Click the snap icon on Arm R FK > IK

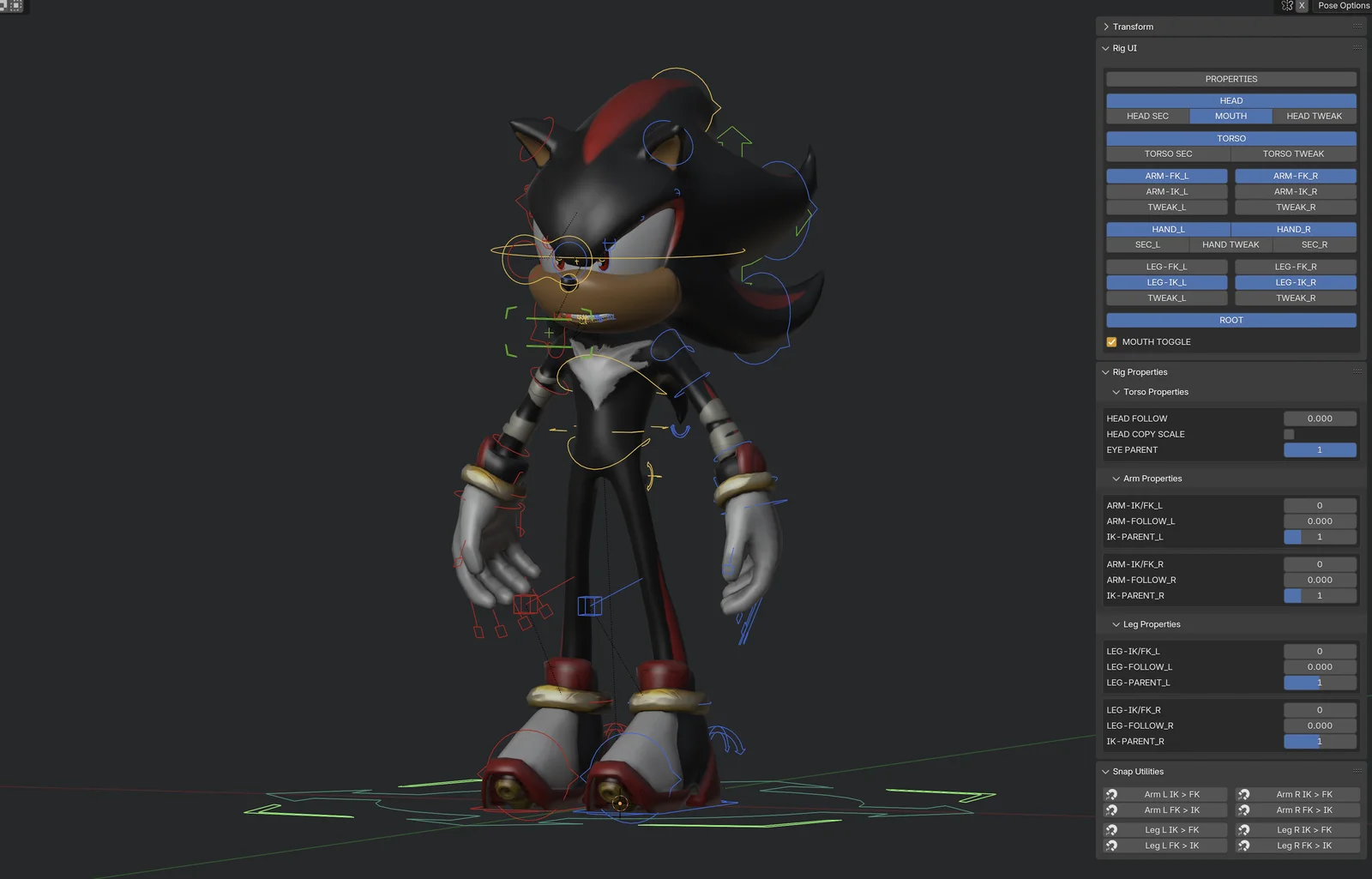pyautogui.click(x=1243, y=810)
